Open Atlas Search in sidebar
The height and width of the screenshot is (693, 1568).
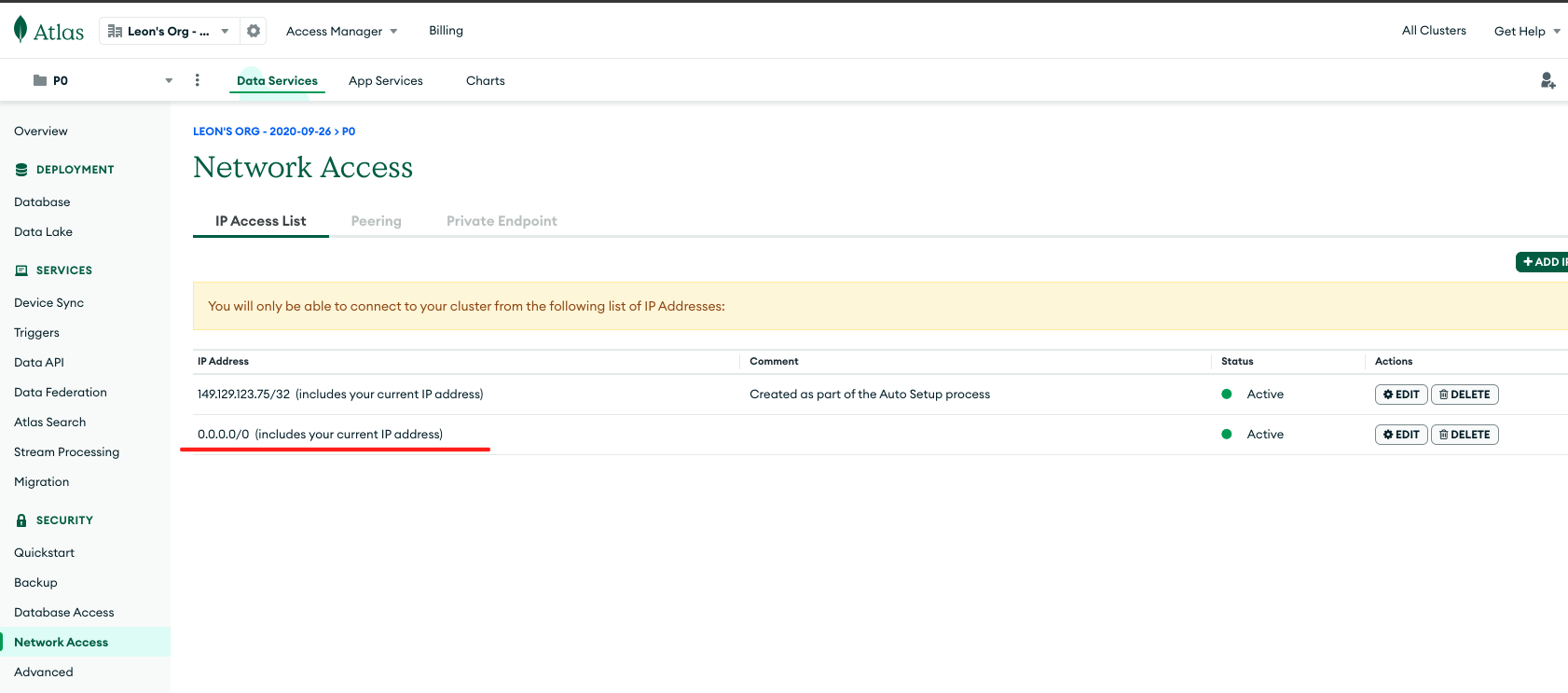pyautogui.click(x=49, y=423)
